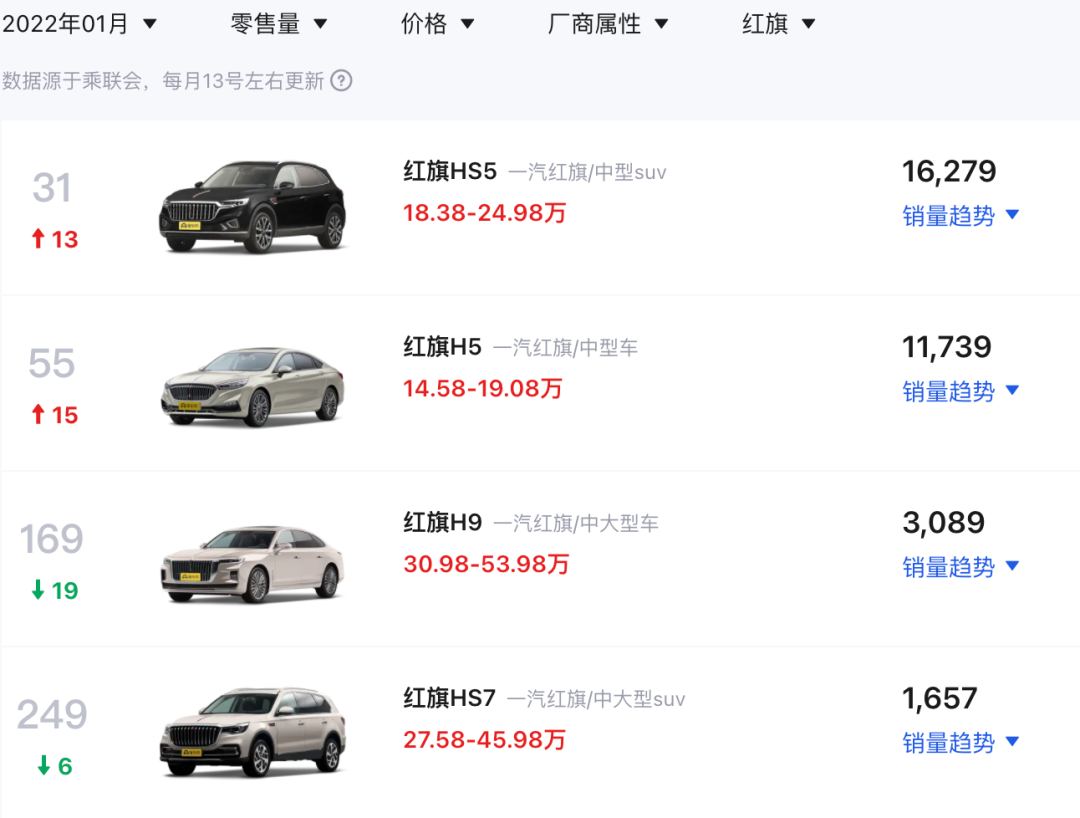Open the 零售量 filter dropdown
Screen dimensions: 1080x818
(279, 24)
